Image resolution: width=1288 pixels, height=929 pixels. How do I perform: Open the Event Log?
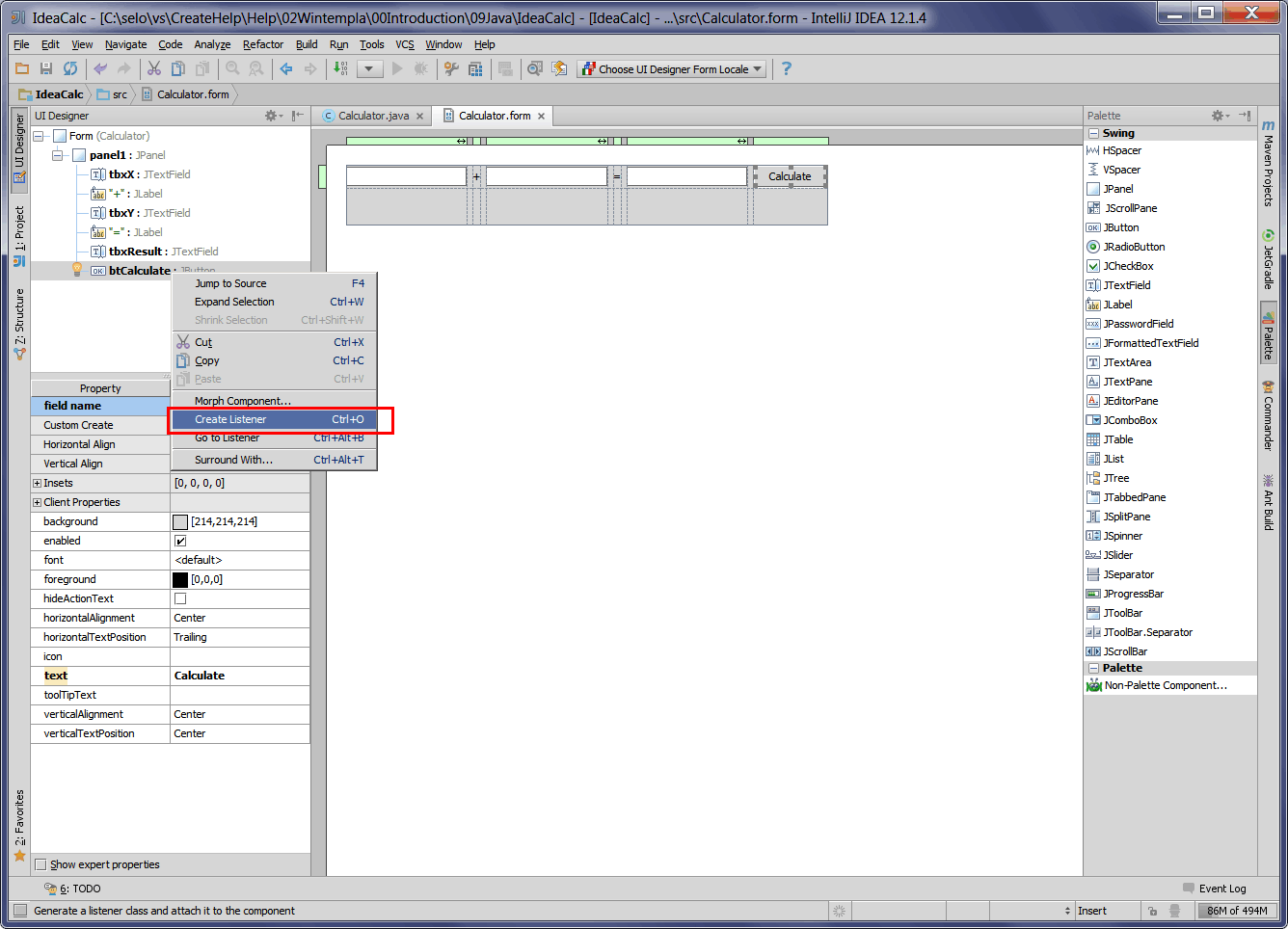click(1215, 889)
